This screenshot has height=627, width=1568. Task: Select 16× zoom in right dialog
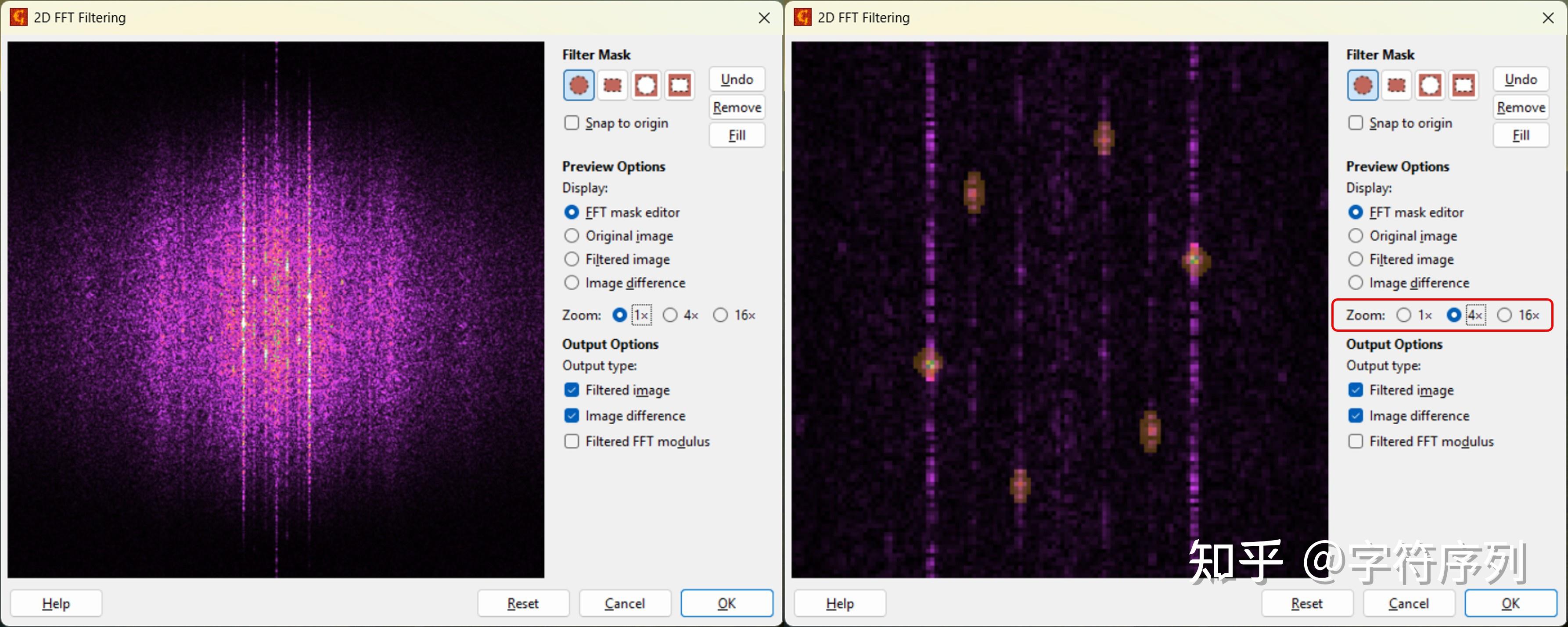pos(1505,315)
